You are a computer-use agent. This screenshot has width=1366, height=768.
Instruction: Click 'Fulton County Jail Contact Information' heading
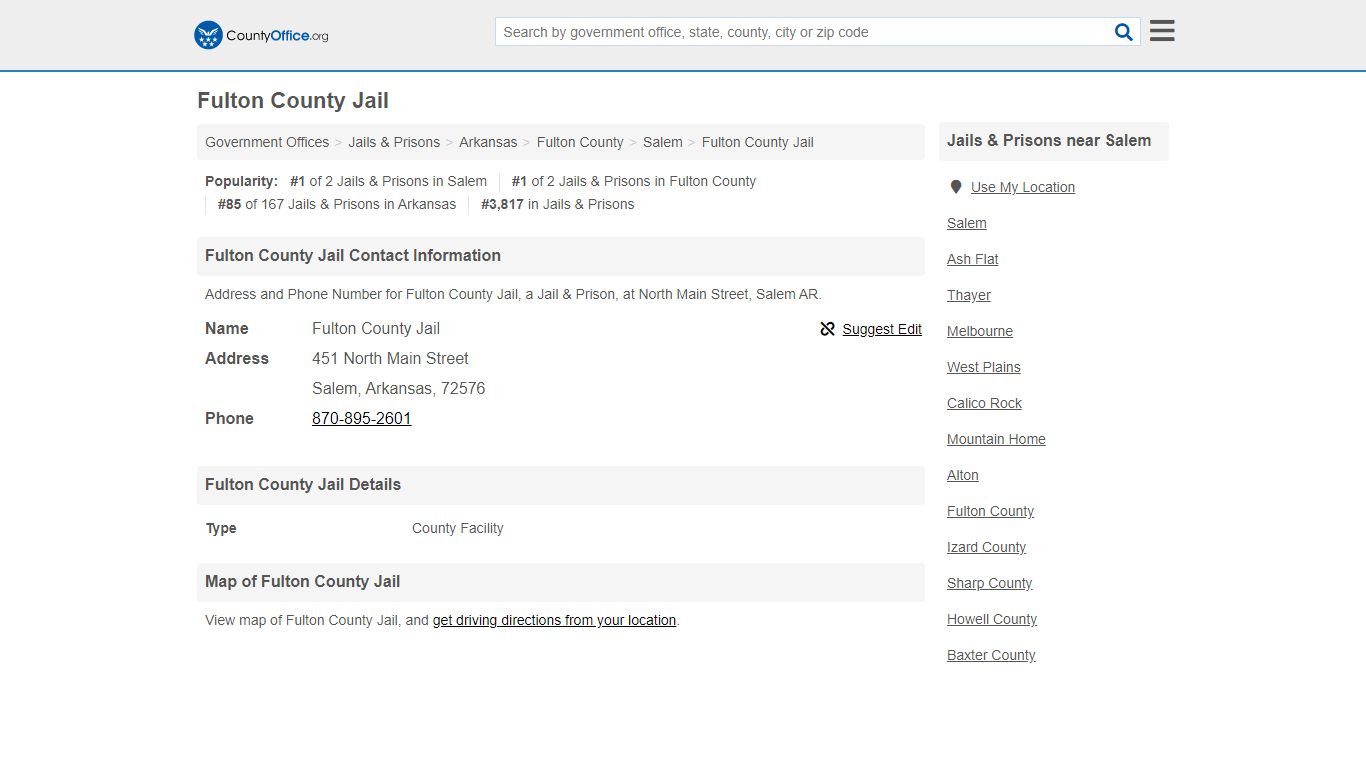click(353, 255)
